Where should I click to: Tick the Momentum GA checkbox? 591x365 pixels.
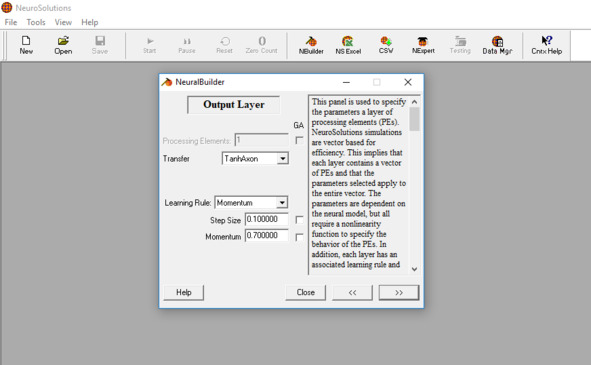point(299,237)
